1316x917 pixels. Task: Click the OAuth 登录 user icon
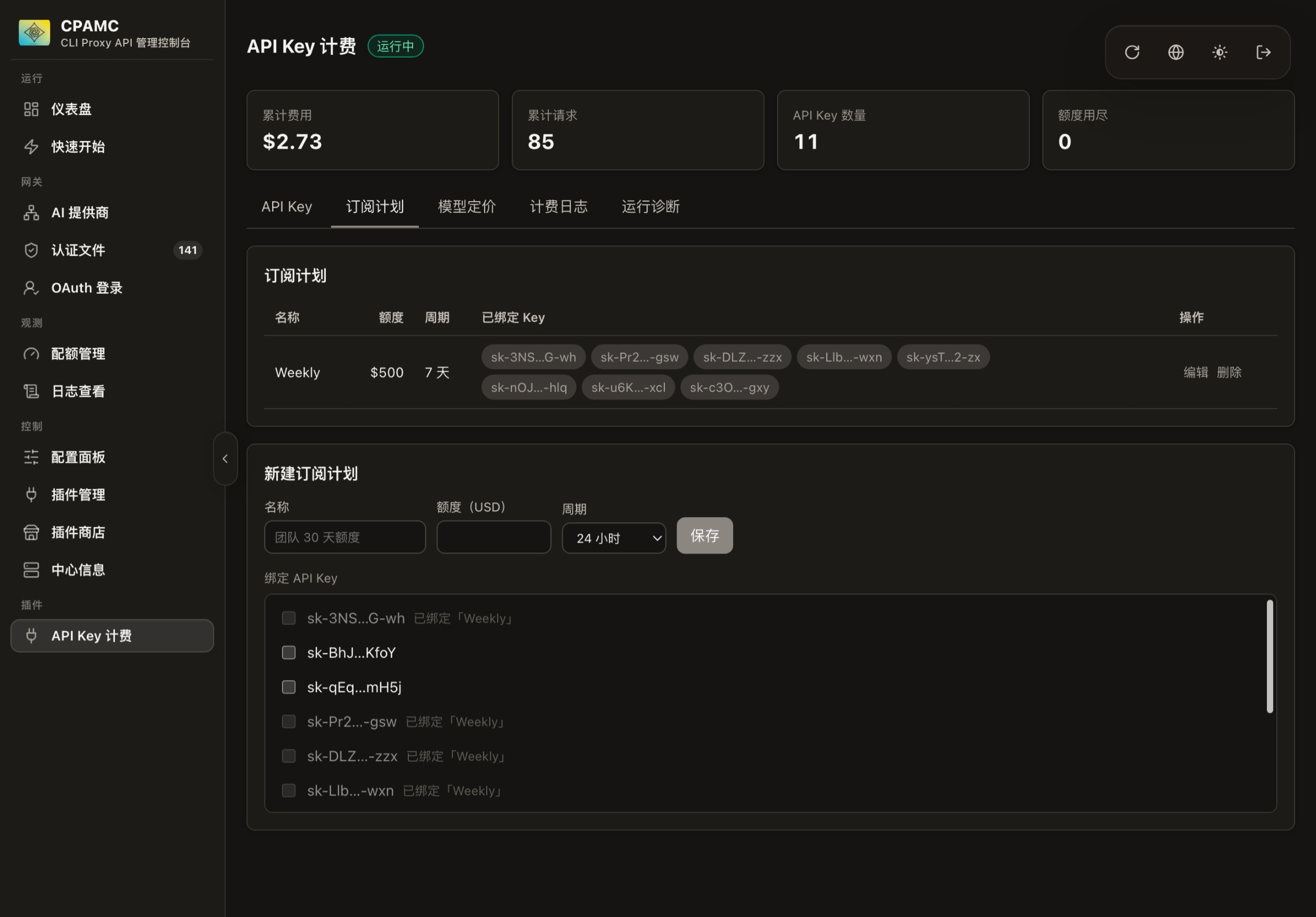point(31,288)
